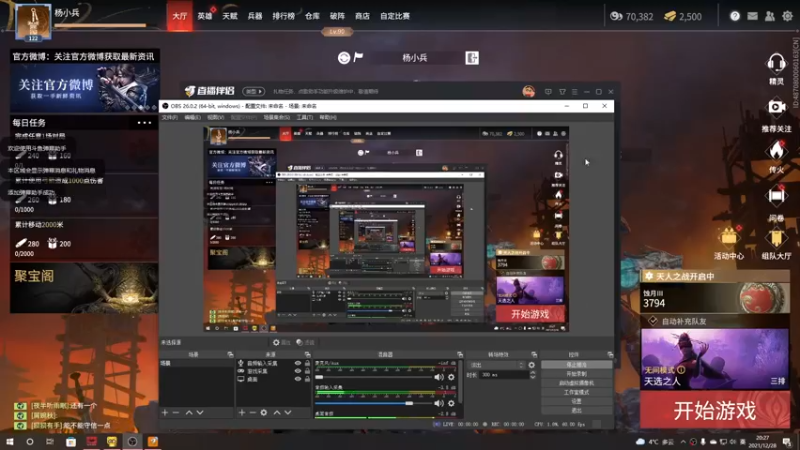Add a scene with the plus in OBS scenes

coord(165,412)
